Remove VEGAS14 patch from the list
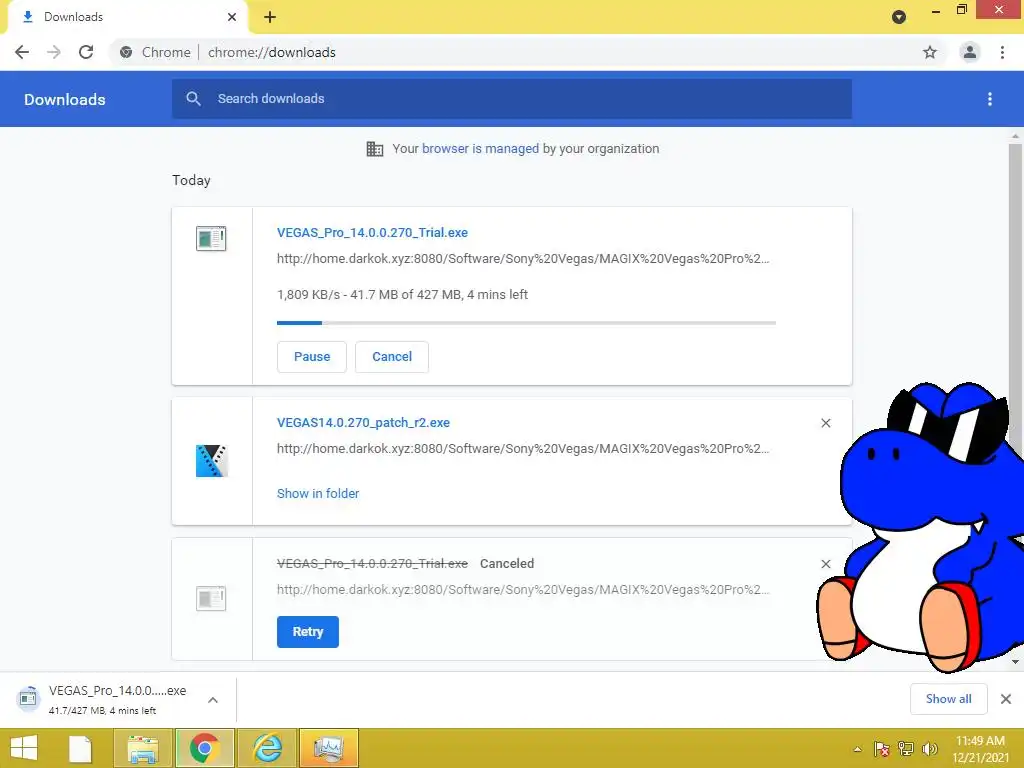This screenshot has height=768, width=1024. coord(826,423)
